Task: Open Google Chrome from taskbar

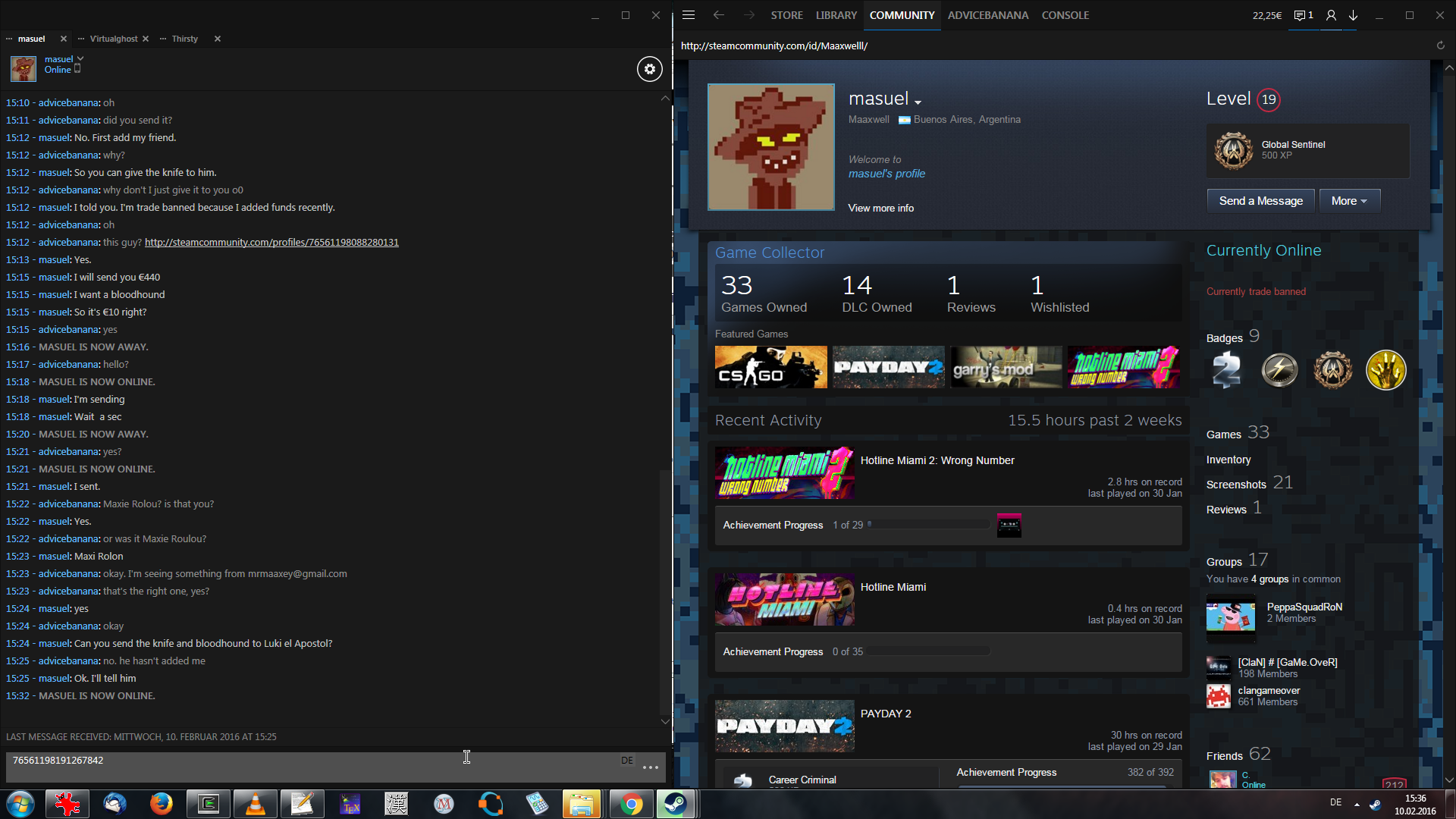Action: click(x=630, y=804)
